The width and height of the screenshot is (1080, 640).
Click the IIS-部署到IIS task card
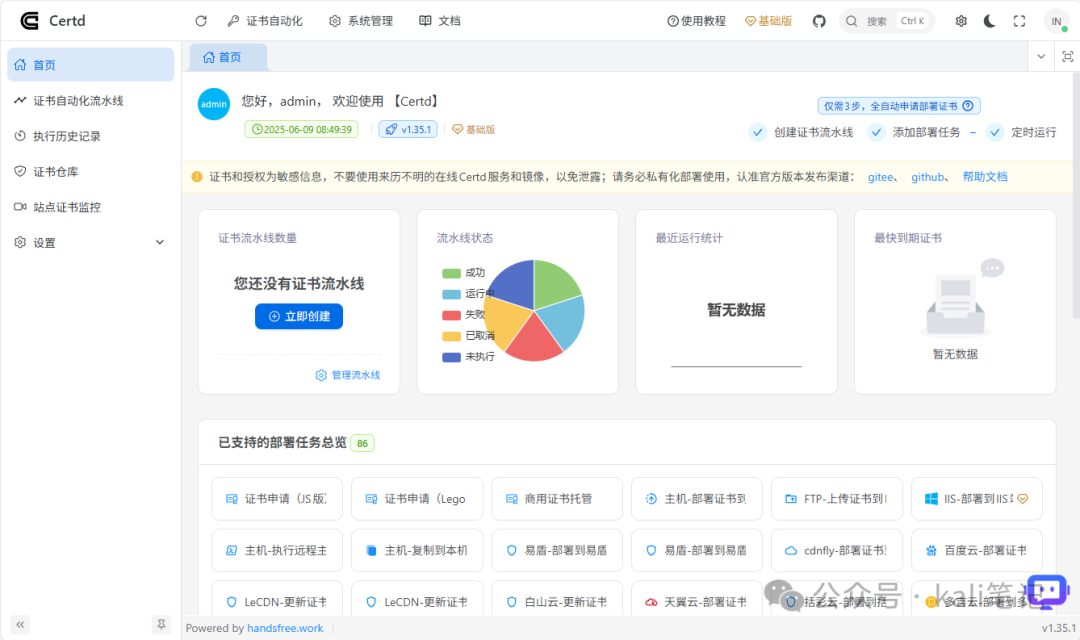coord(977,499)
